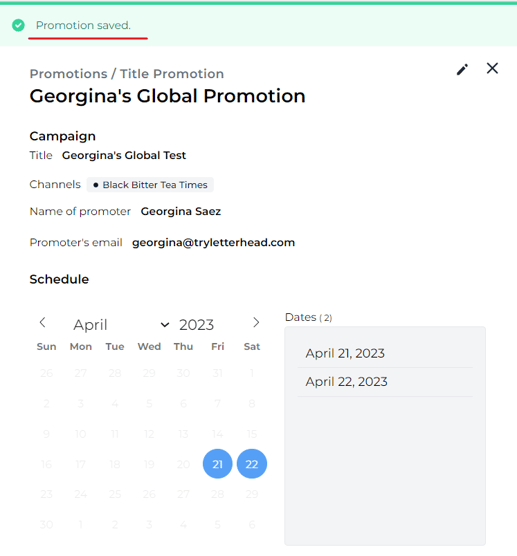Toggle selected date 22 in calendar
This screenshot has height=556, width=517.
coord(252,464)
